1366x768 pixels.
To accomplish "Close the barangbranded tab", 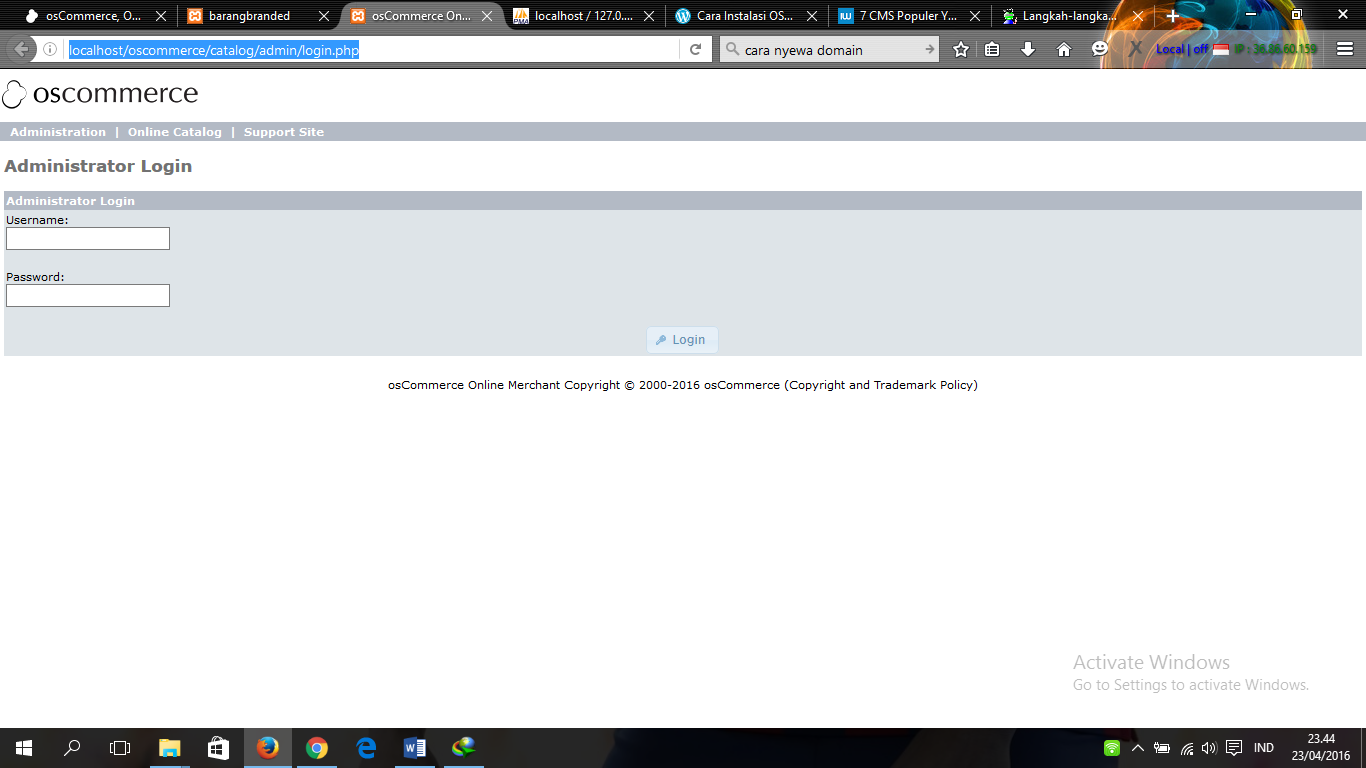I will [x=323, y=16].
